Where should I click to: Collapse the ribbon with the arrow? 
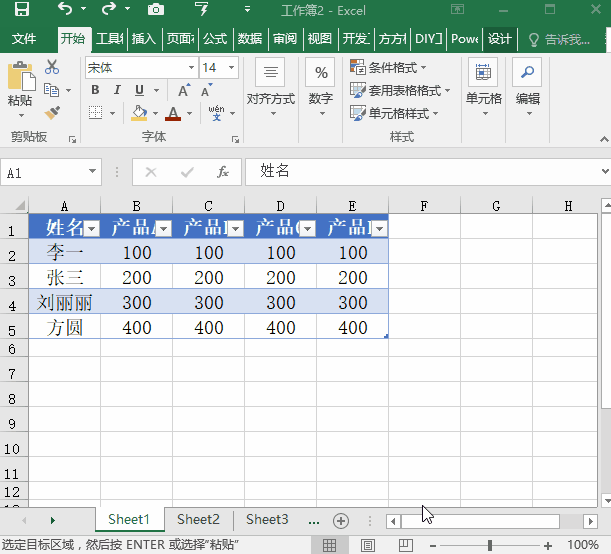click(604, 139)
